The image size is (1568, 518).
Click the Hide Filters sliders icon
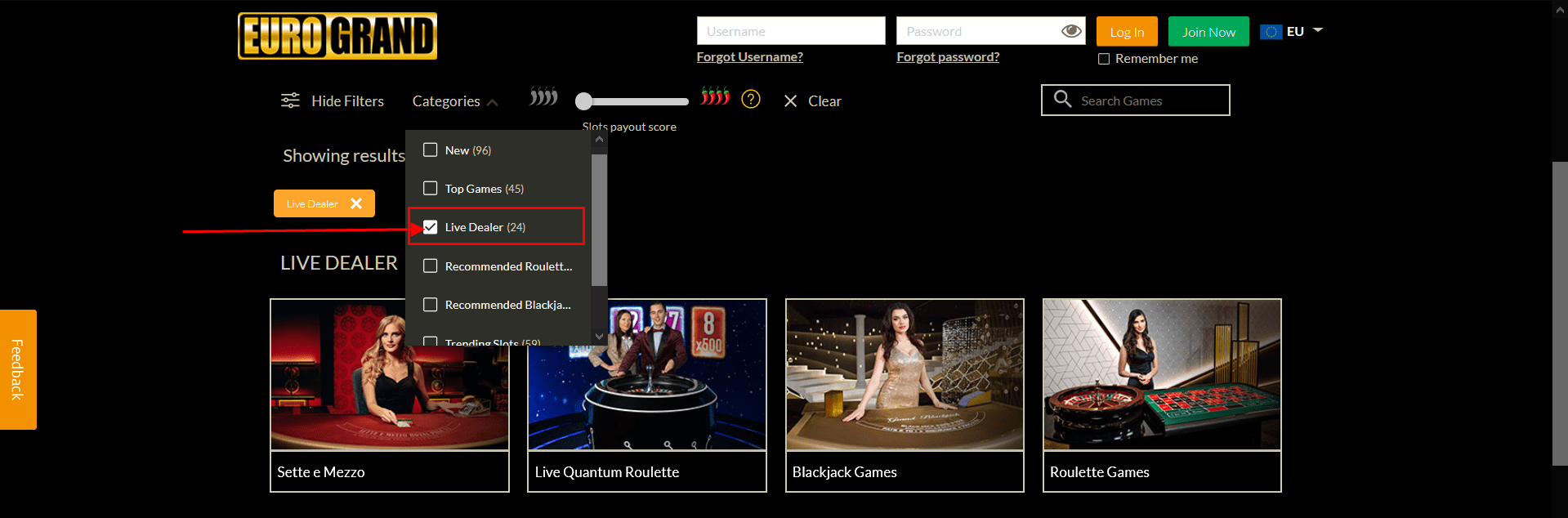[290, 100]
